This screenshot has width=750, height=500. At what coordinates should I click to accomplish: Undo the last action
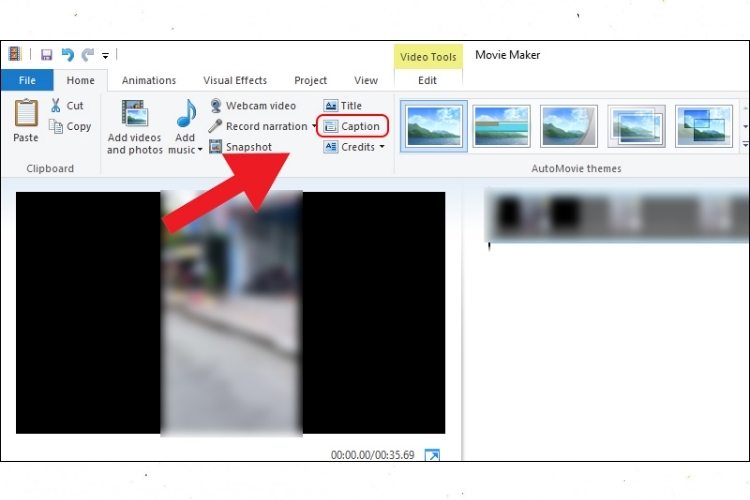67,55
